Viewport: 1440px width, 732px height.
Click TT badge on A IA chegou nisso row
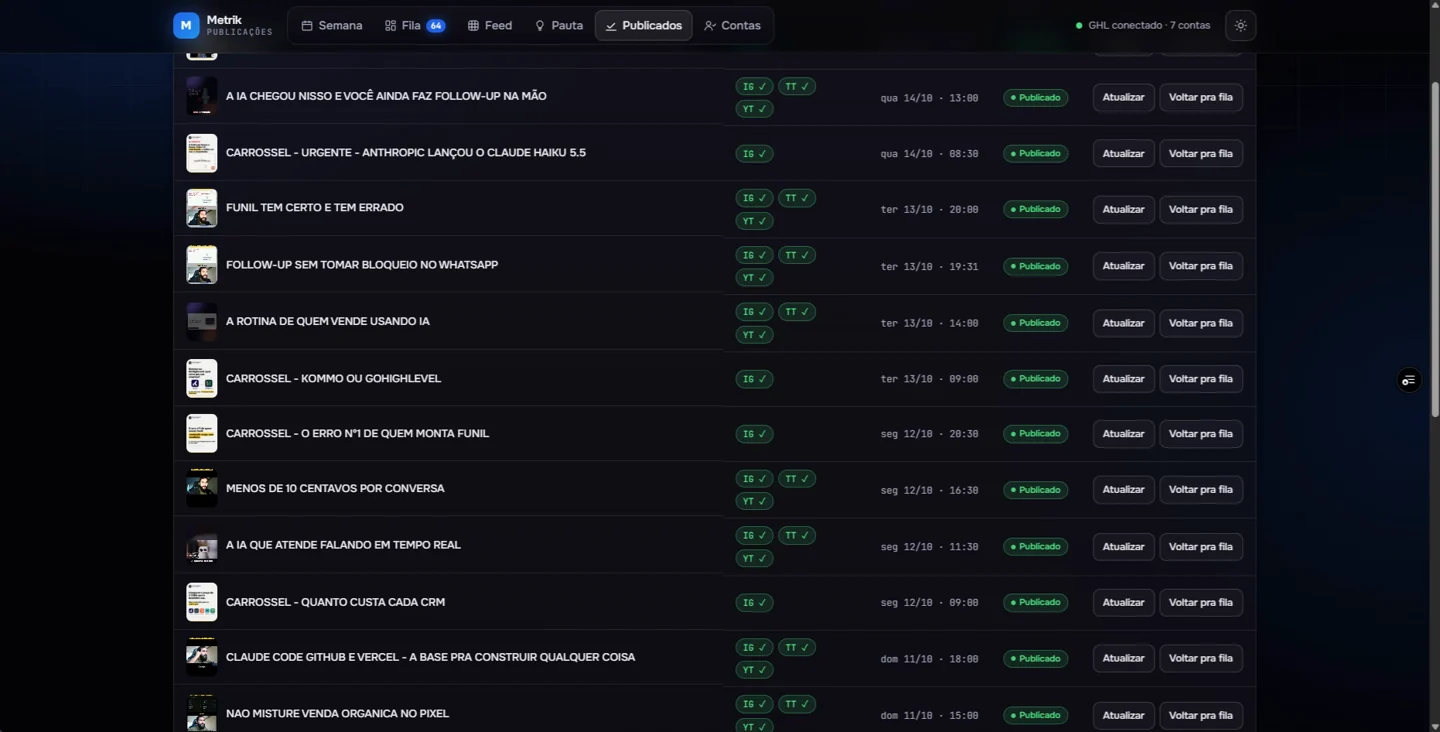797,87
